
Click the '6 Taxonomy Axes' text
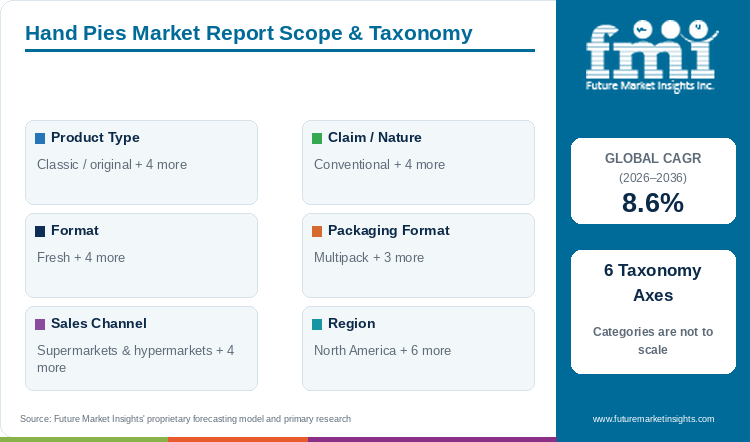tap(653, 283)
